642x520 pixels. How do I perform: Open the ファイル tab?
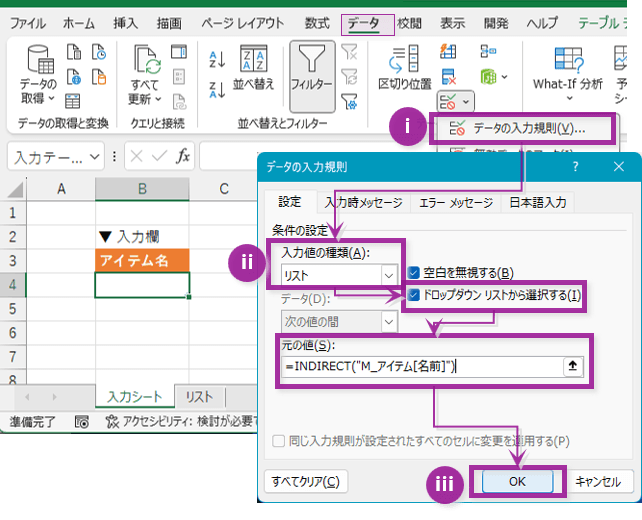point(28,23)
